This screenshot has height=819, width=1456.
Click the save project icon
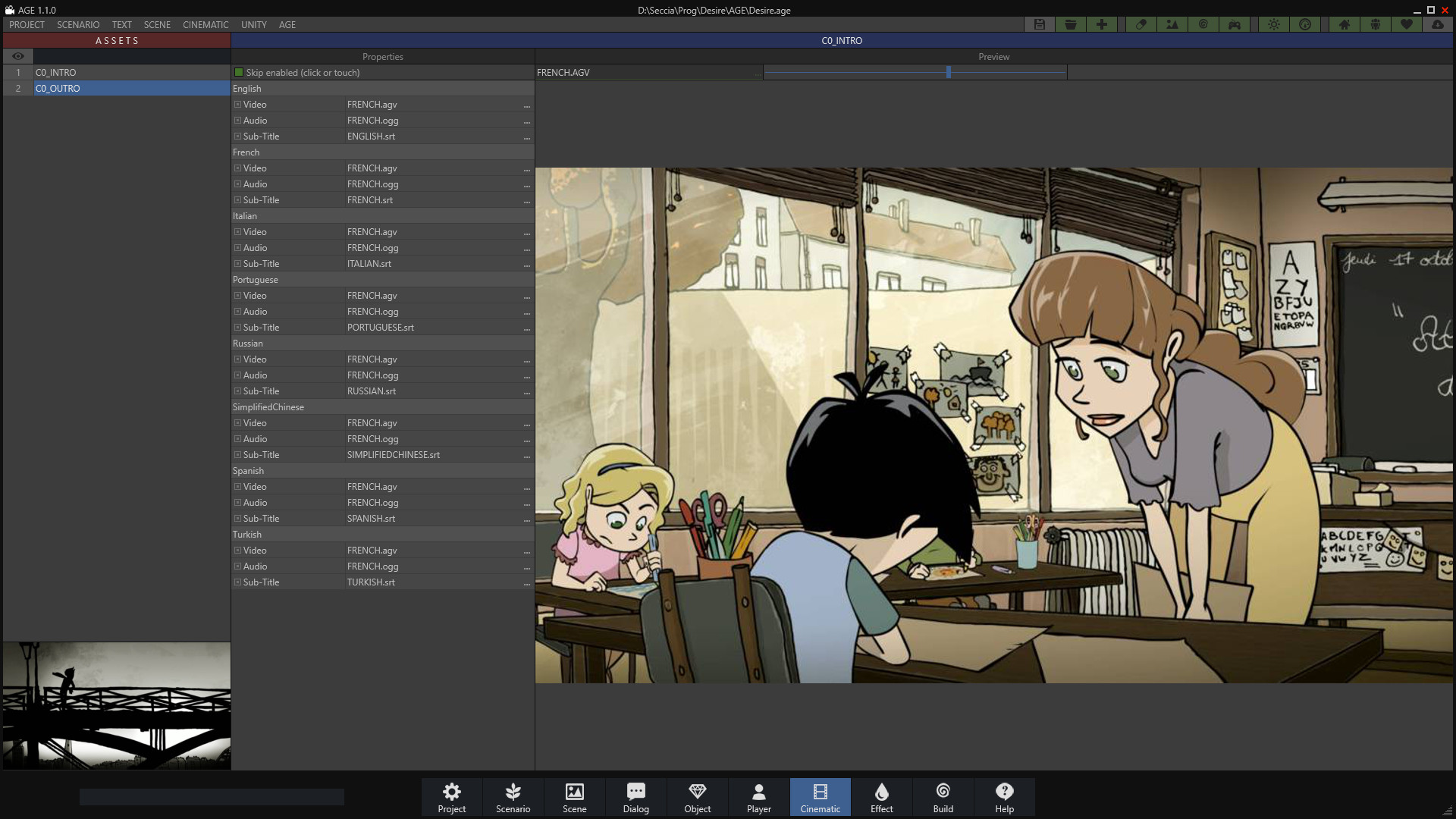coord(1039,24)
